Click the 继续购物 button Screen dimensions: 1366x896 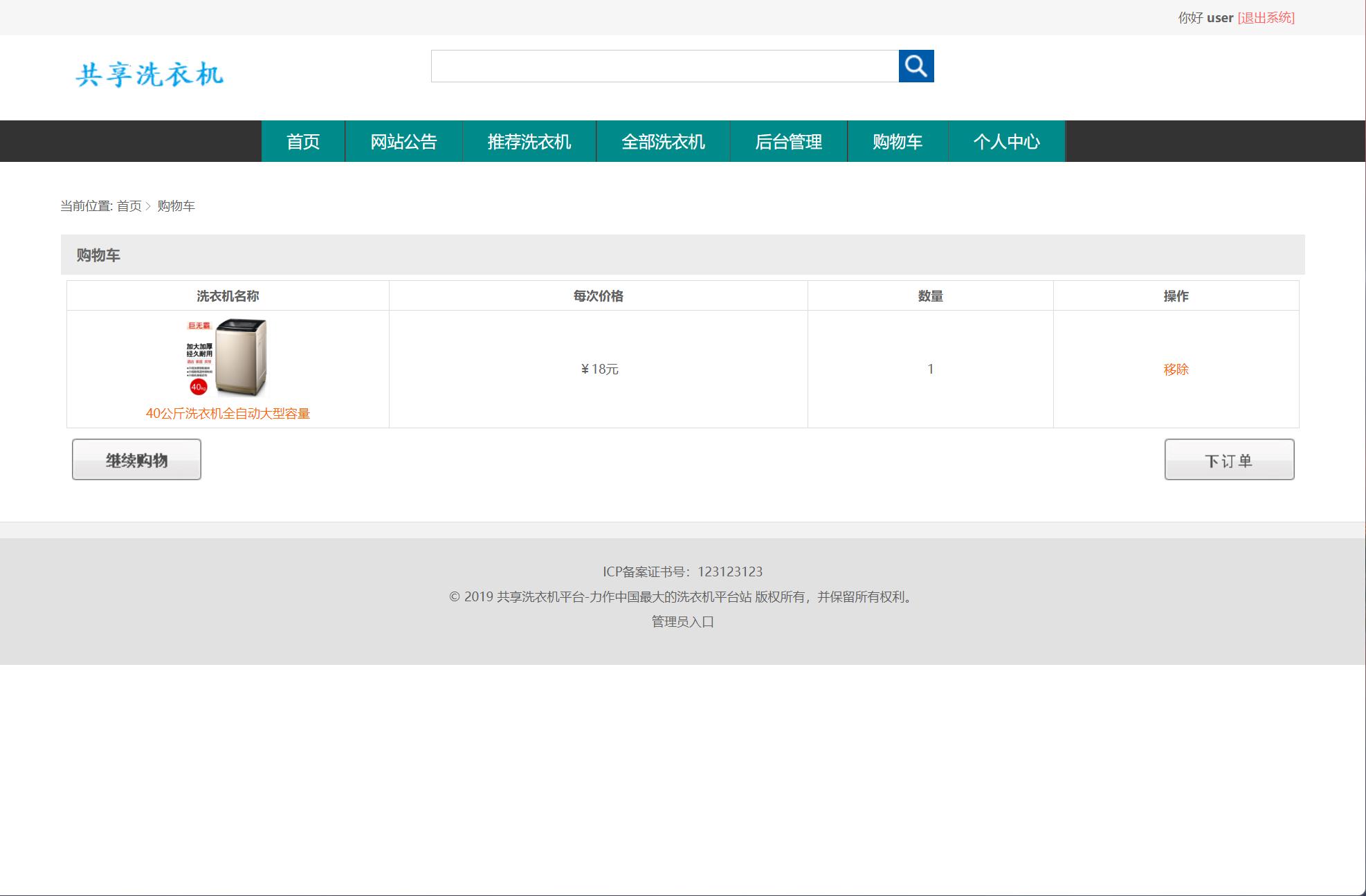[x=136, y=459]
